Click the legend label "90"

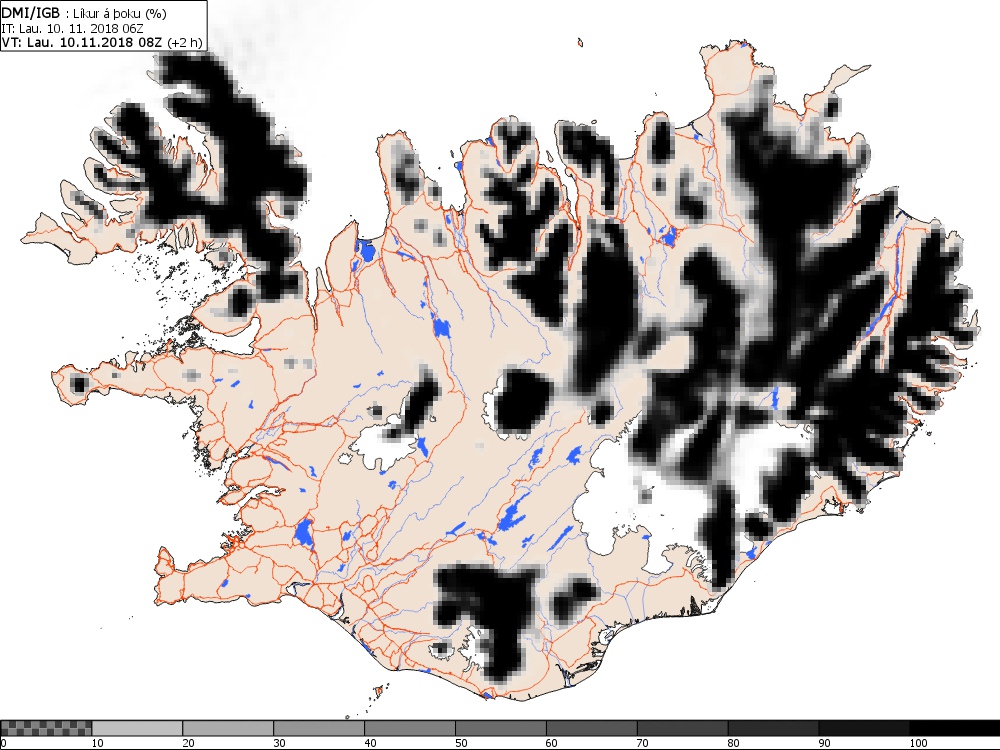pos(825,743)
